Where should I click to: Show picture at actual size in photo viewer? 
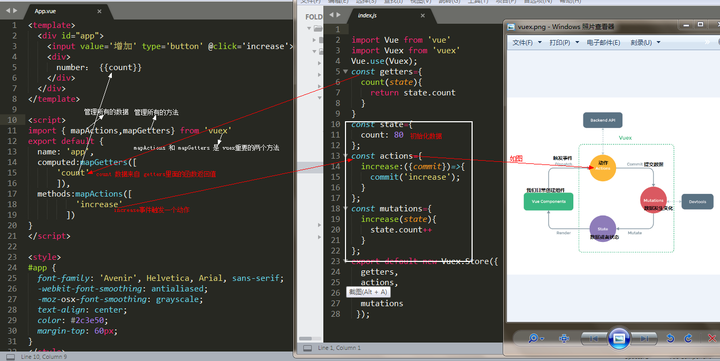[x=564, y=338]
